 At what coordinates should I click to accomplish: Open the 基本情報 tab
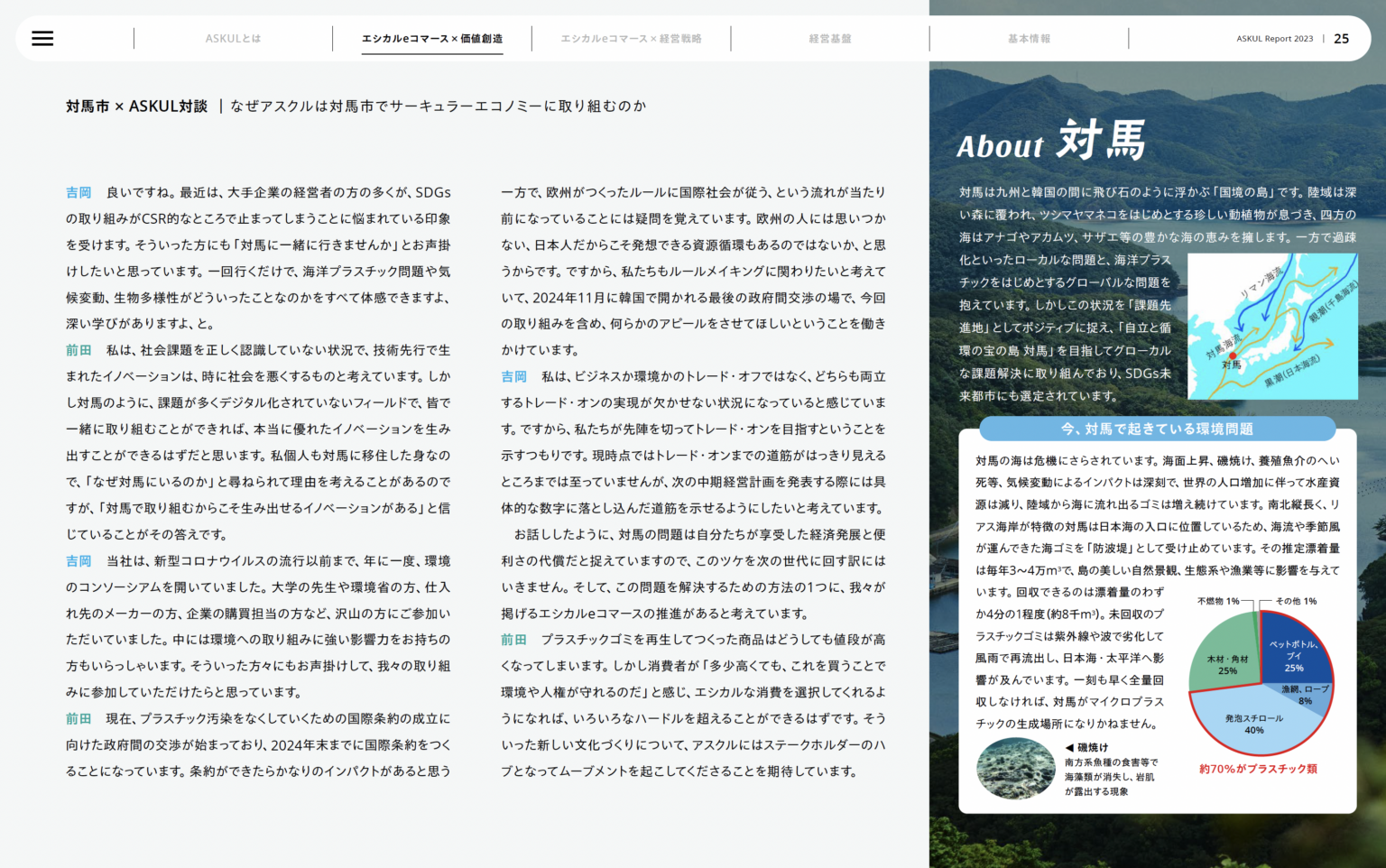1029,39
